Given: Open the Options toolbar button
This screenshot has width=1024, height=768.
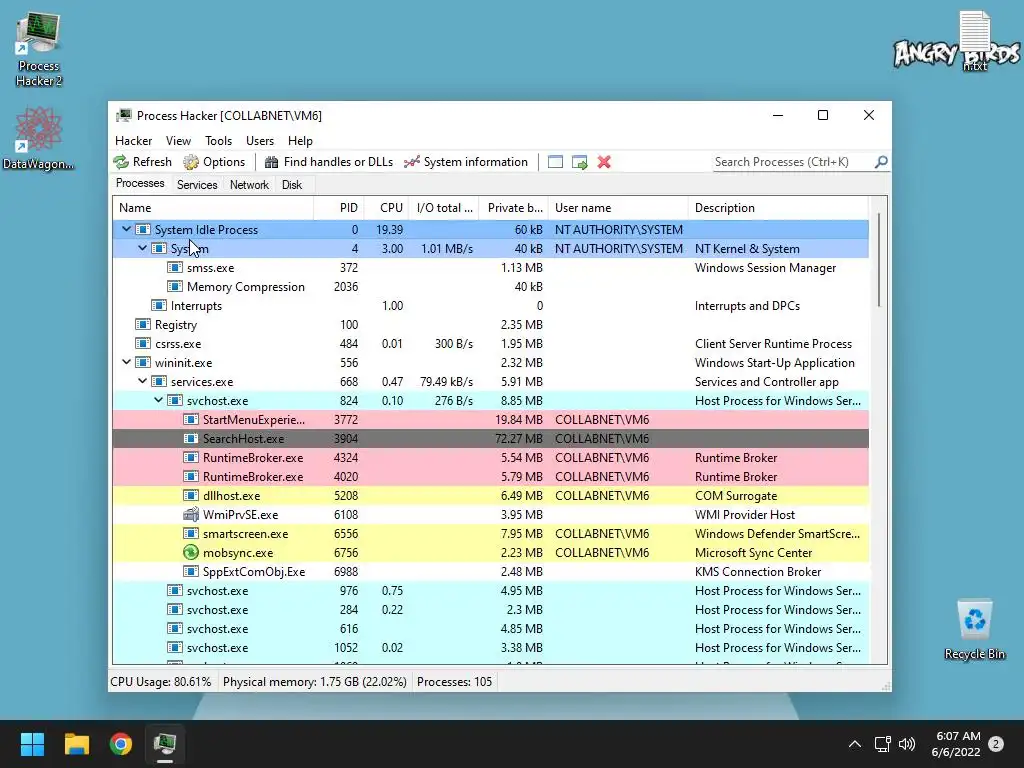Looking at the screenshot, I should click(x=214, y=162).
